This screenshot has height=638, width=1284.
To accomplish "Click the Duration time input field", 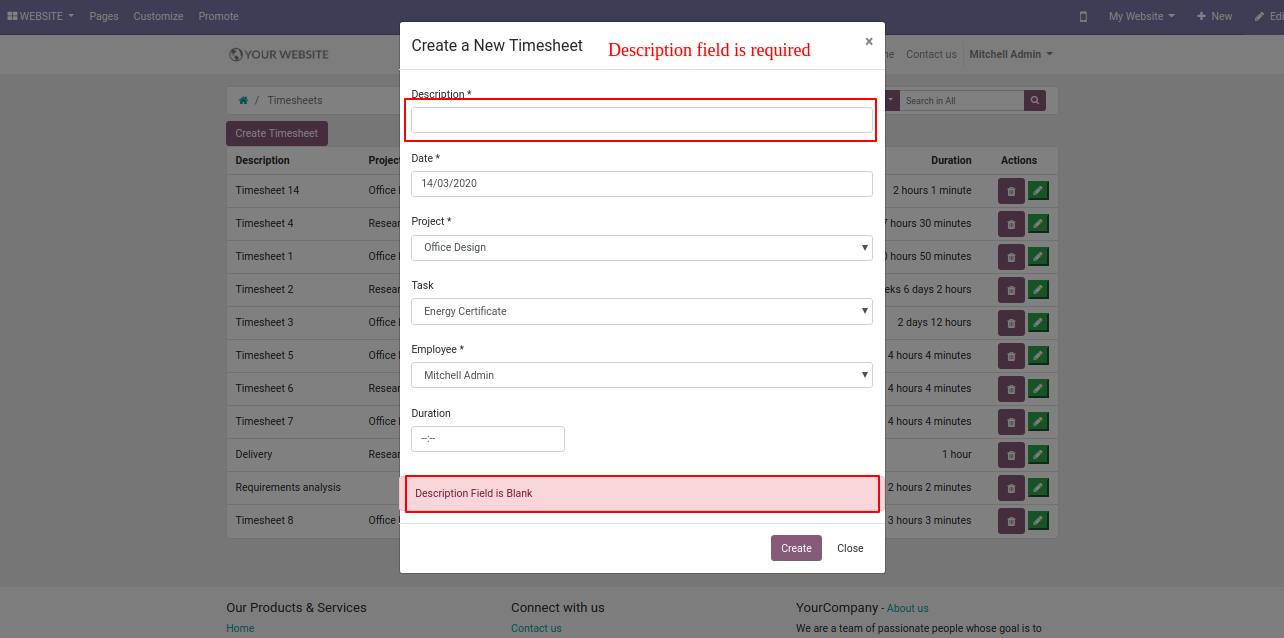I will point(488,439).
